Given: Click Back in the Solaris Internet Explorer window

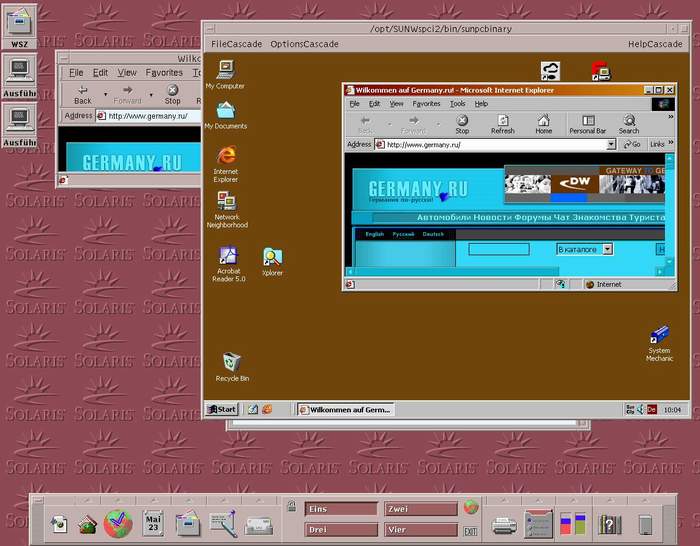Looking at the screenshot, I should [83, 95].
